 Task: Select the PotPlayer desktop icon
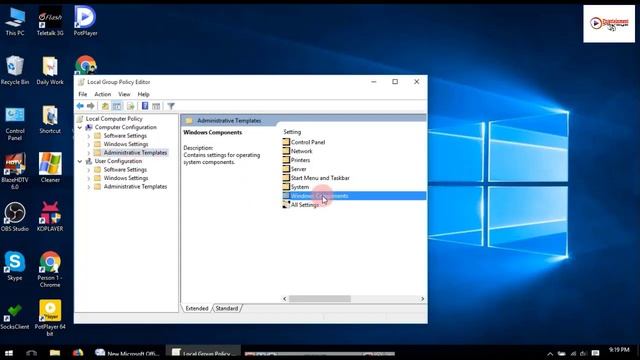[x=85, y=21]
